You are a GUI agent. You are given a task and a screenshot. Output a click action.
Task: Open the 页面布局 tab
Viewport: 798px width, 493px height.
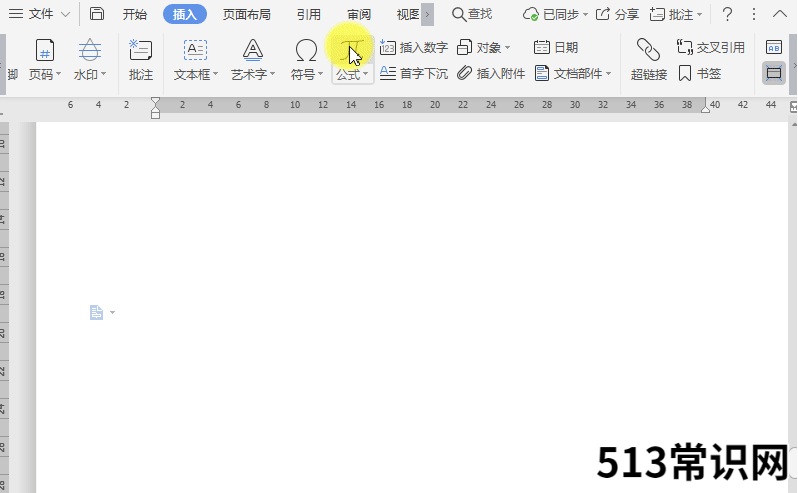pyautogui.click(x=247, y=14)
